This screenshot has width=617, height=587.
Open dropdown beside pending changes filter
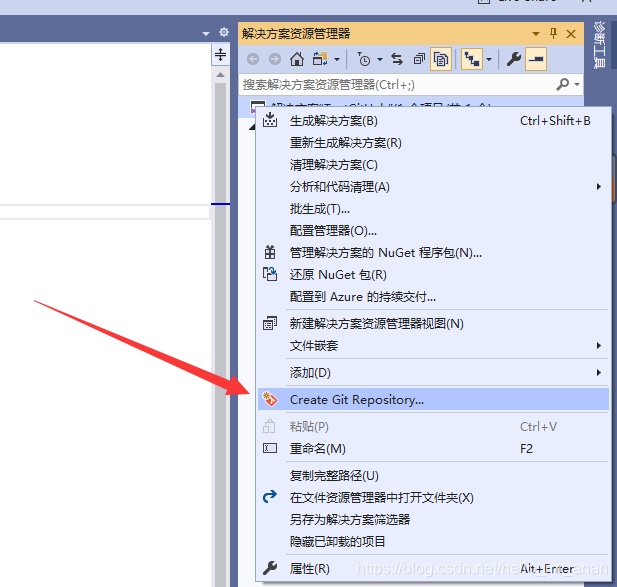(380, 59)
